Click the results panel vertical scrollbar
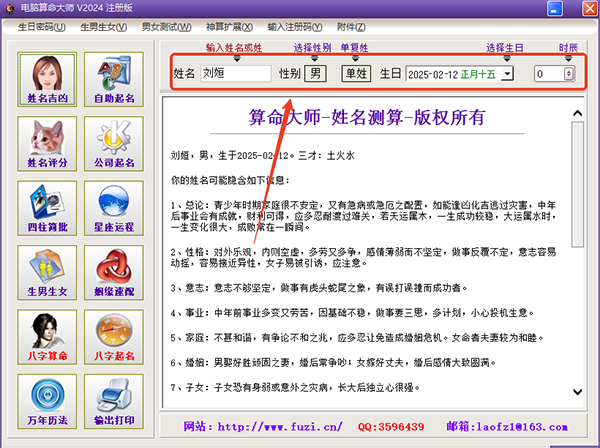The height and width of the screenshot is (448, 600). point(579,250)
